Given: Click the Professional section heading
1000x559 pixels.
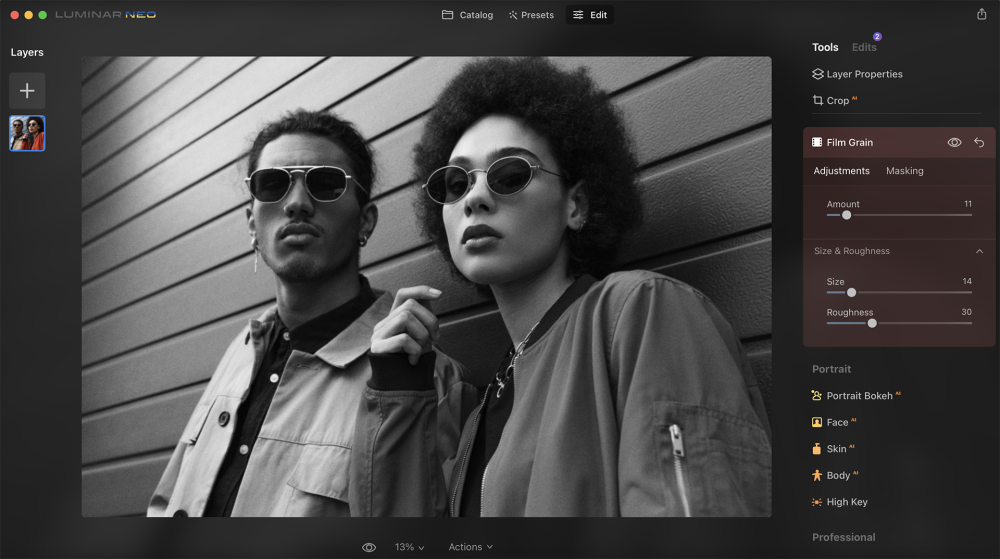Looking at the screenshot, I should pyautogui.click(x=843, y=537).
